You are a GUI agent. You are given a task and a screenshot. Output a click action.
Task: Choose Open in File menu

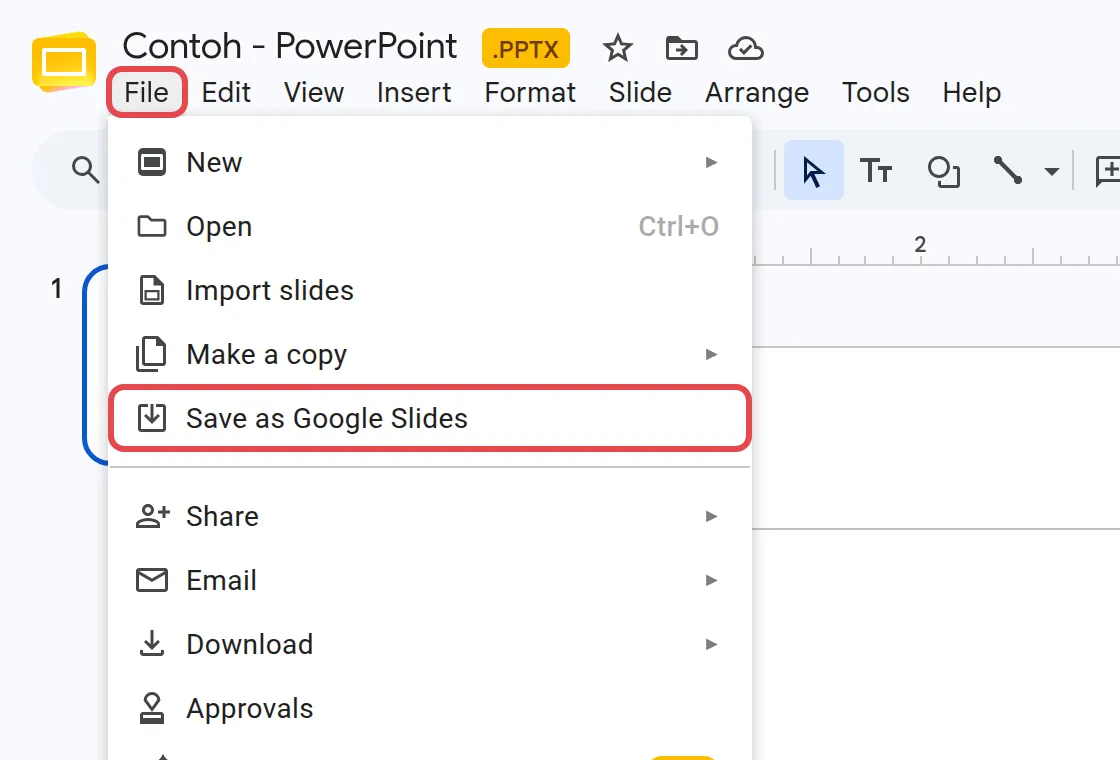[430, 226]
